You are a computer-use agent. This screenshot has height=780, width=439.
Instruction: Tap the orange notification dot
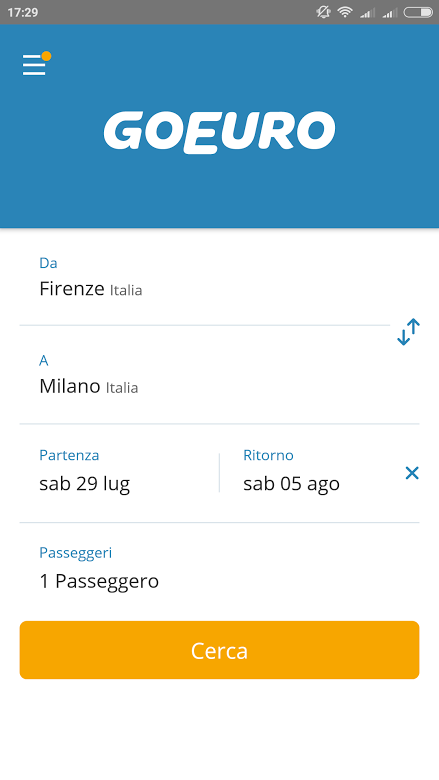[46, 56]
